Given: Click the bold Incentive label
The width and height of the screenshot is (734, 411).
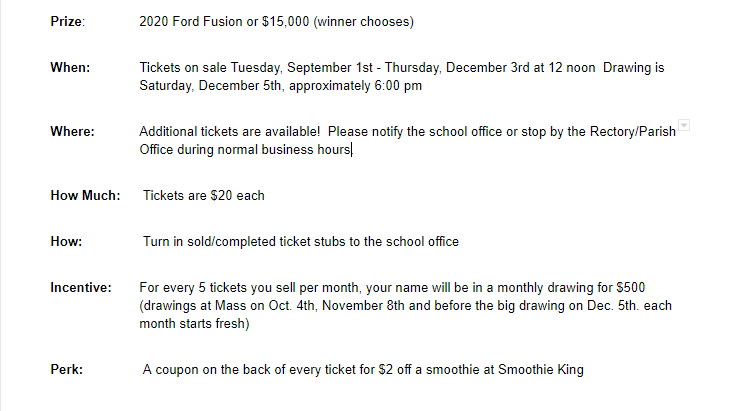Looking at the screenshot, I should (81, 287).
